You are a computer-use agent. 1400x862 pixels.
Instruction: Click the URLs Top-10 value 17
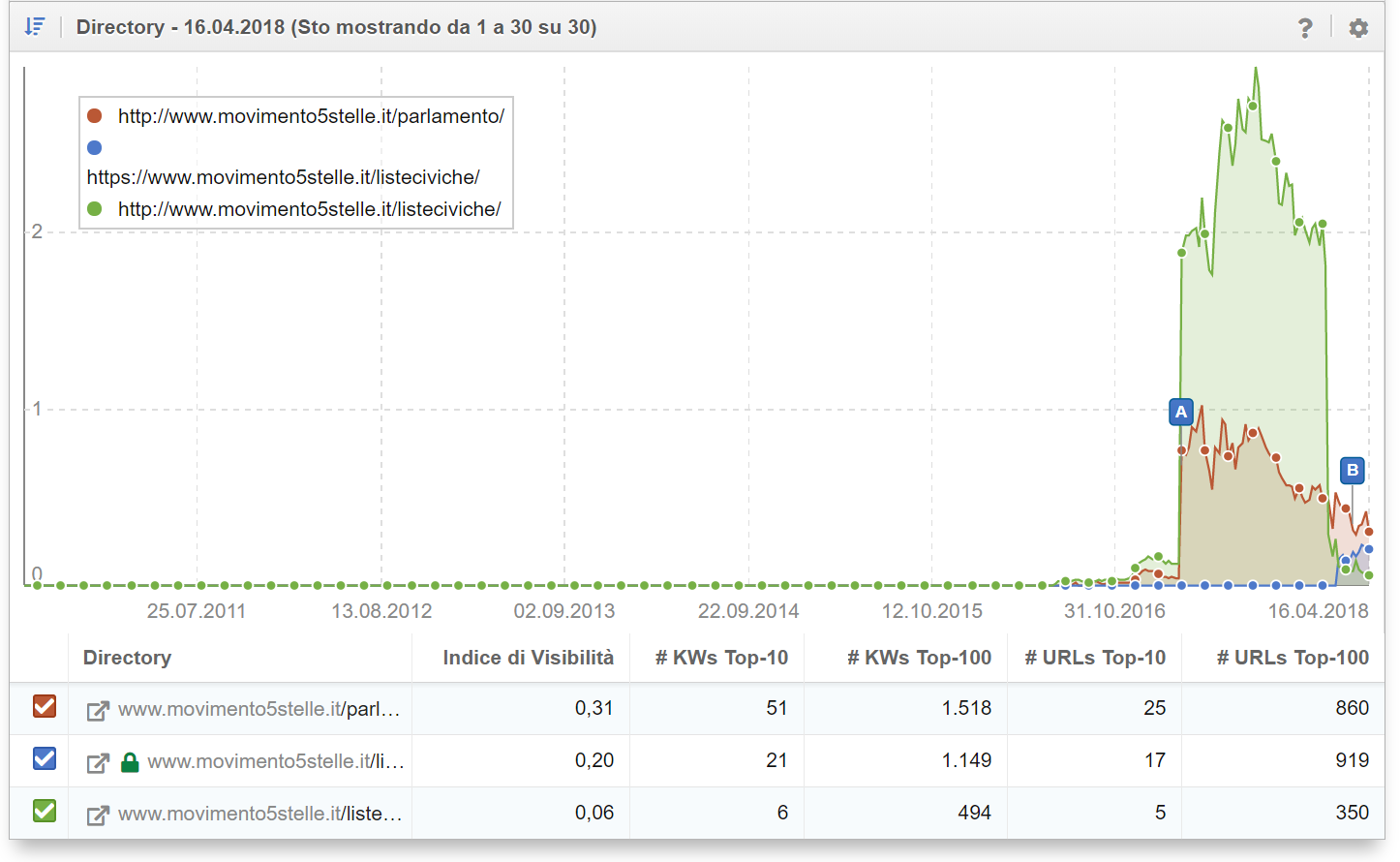click(1154, 760)
